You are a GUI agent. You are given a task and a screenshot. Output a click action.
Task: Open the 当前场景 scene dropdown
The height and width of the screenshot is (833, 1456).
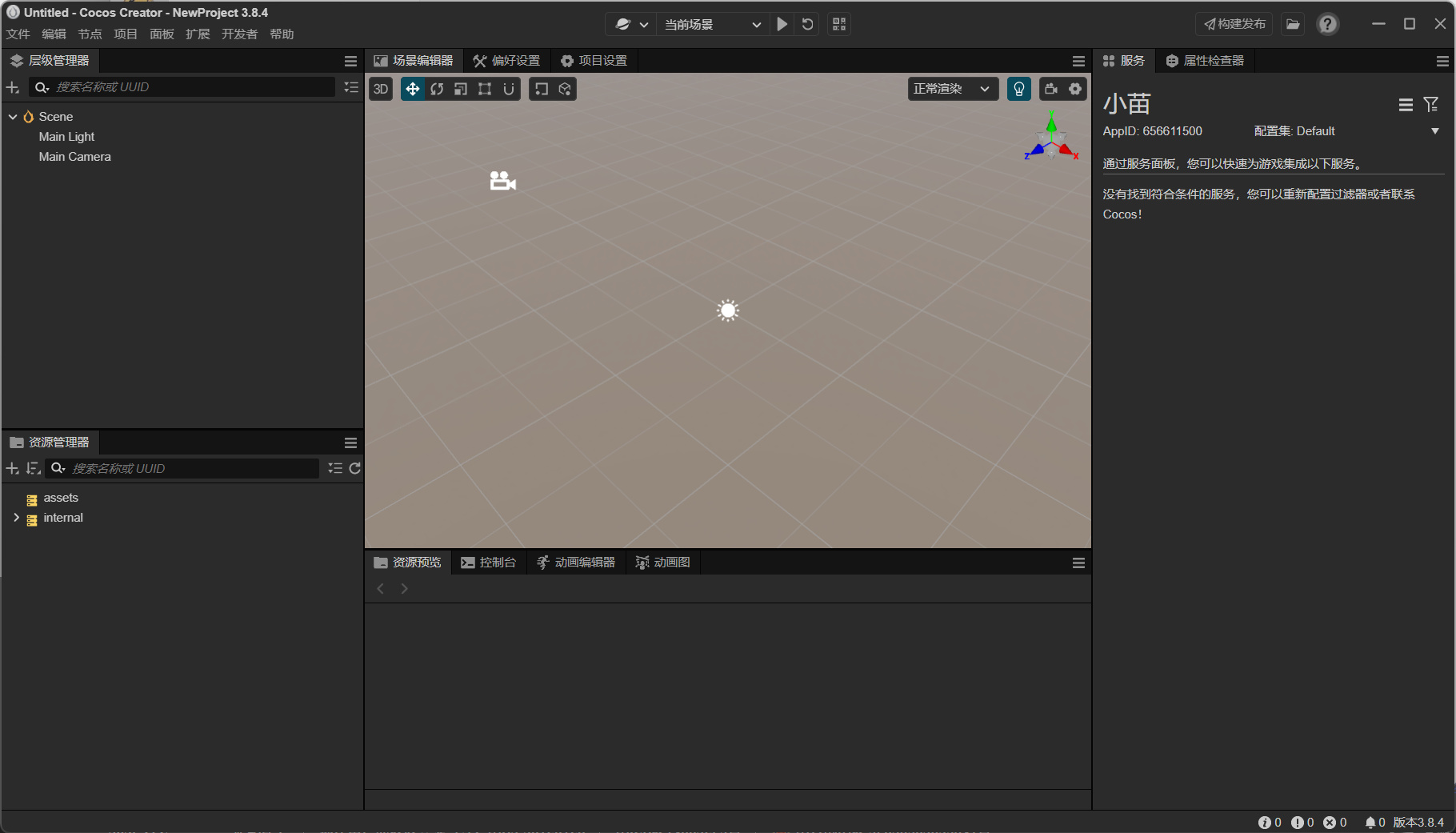(x=712, y=24)
